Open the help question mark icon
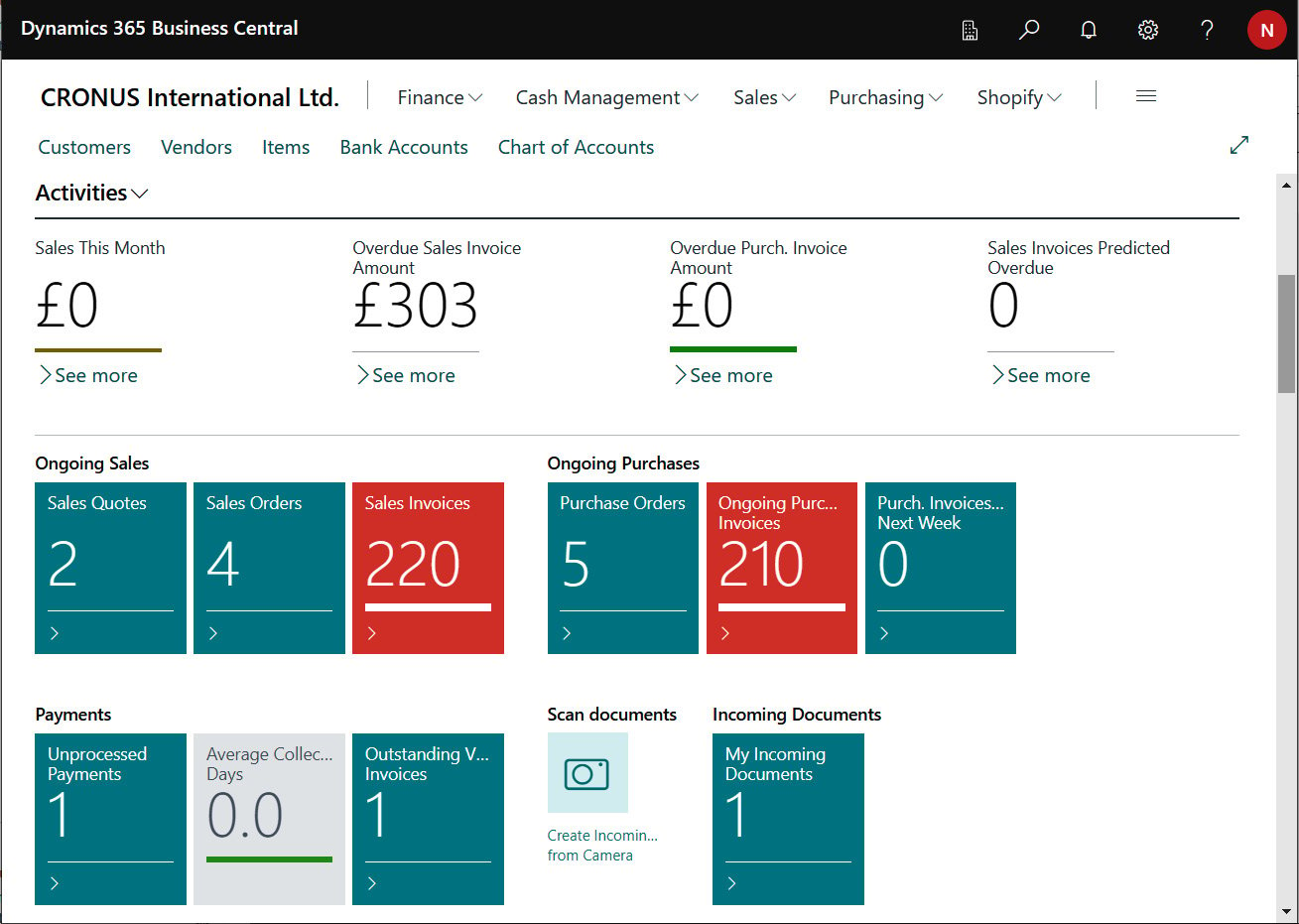The height and width of the screenshot is (924, 1299). point(1207,30)
